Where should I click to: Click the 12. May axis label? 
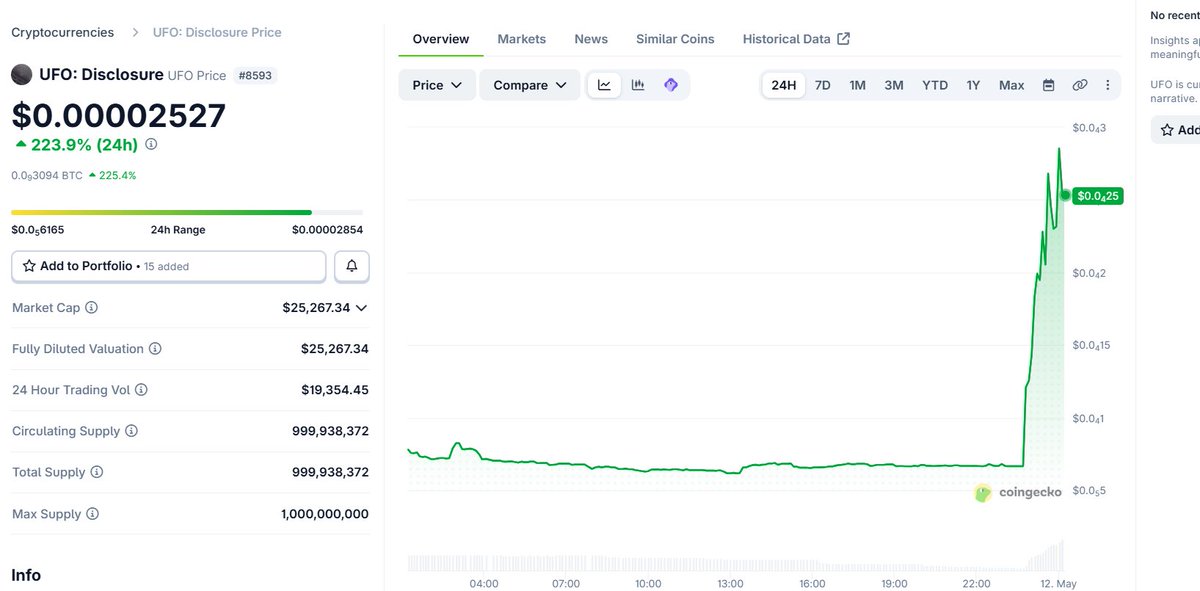[x=1058, y=583]
